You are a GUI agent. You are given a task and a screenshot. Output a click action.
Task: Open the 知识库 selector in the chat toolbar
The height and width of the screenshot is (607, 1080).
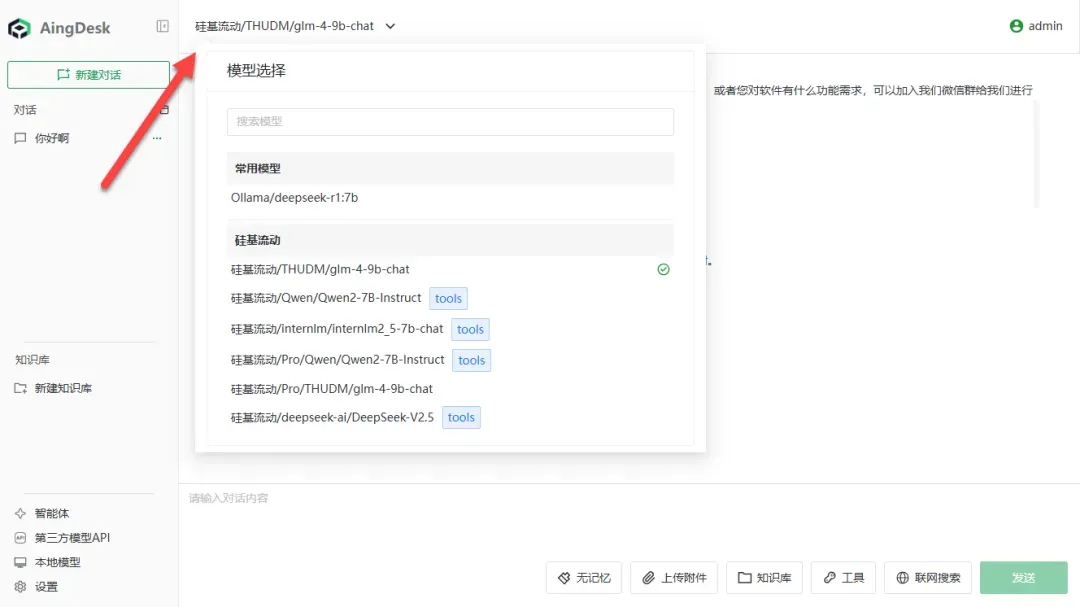point(765,577)
